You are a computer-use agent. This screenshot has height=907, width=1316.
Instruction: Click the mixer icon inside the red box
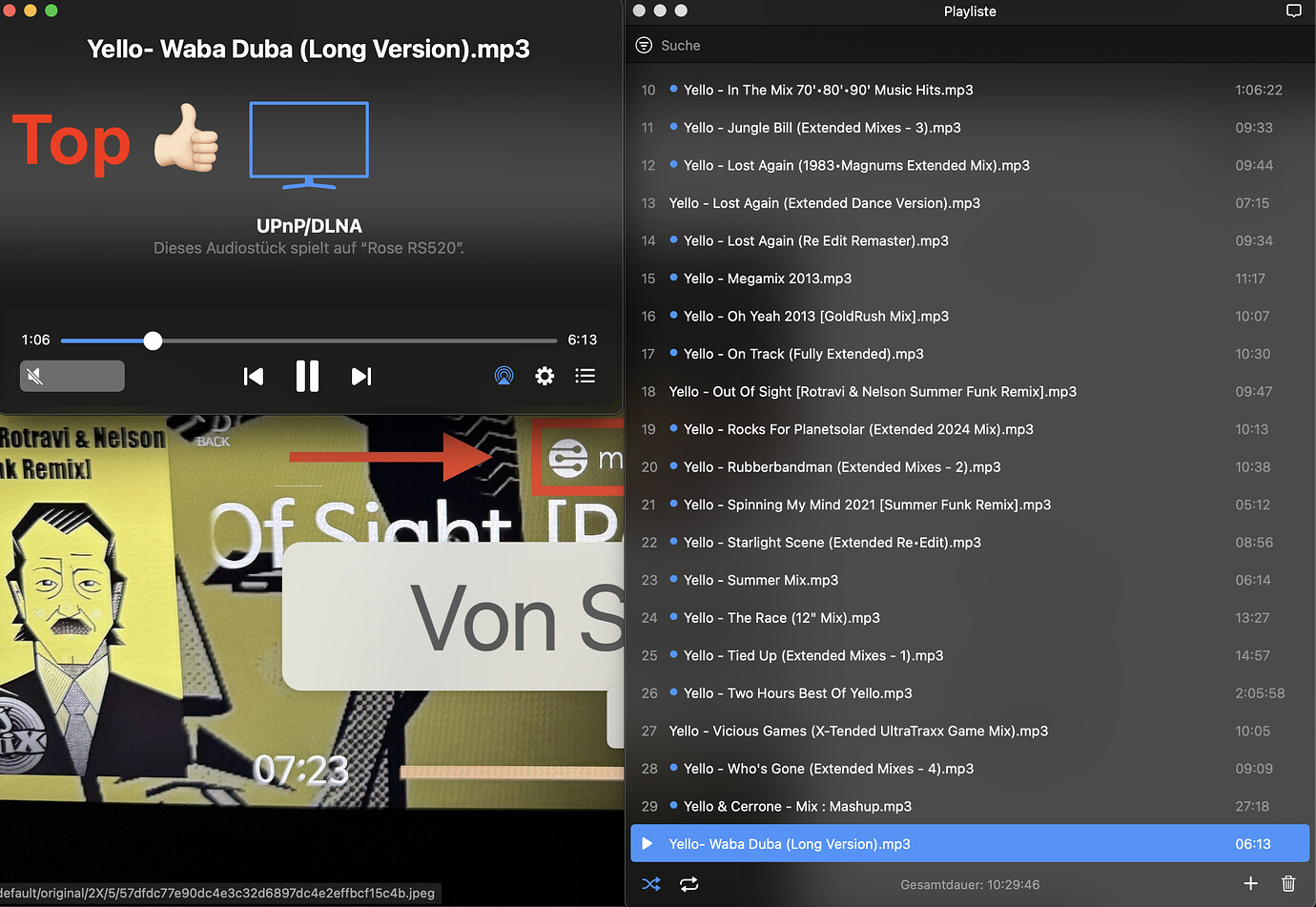[x=568, y=459]
